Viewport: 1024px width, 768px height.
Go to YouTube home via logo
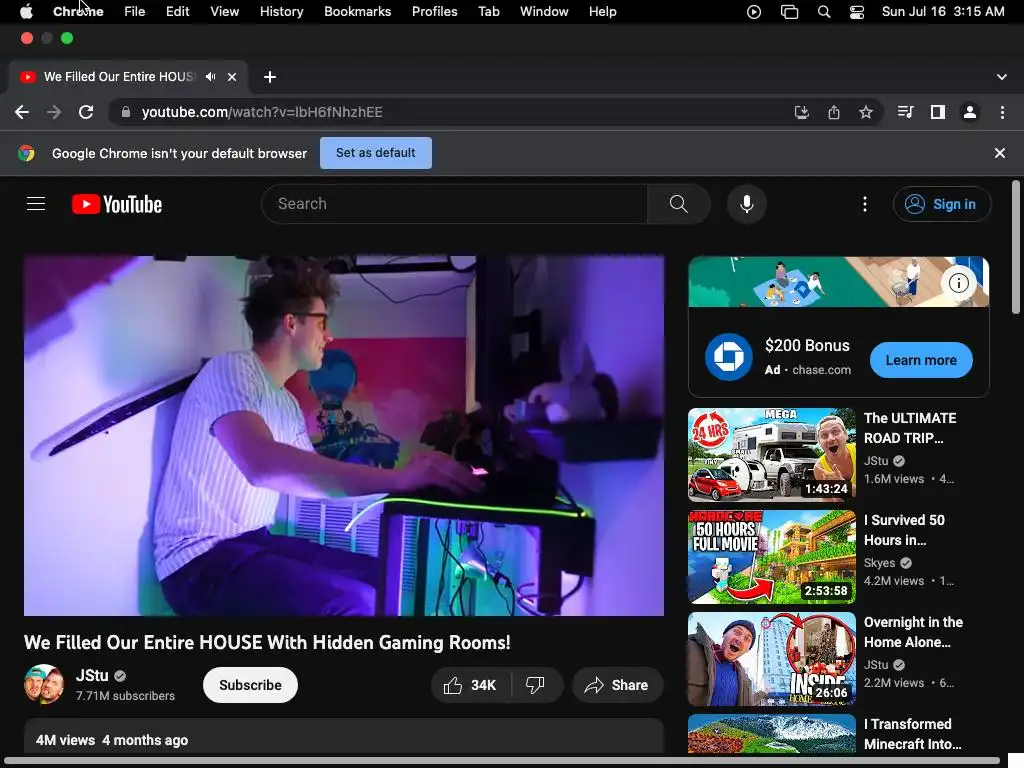click(x=117, y=204)
